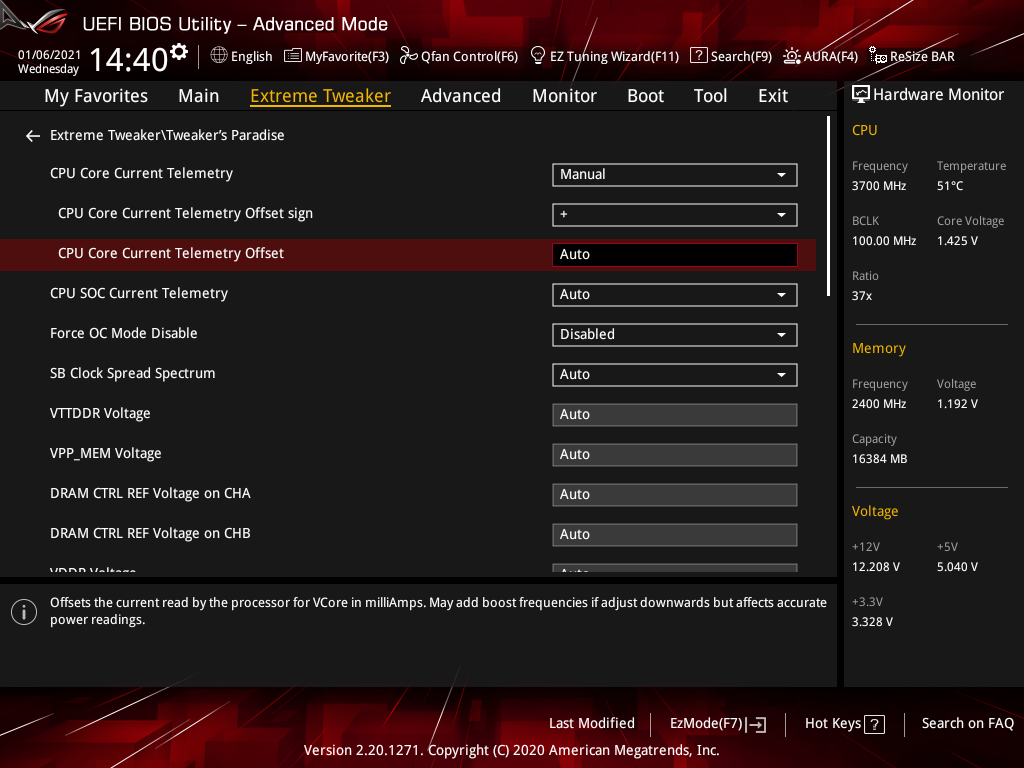Launch EZ Tuning Wizard(F11) bulb icon
This screenshot has height=768, width=1024.
click(x=537, y=56)
